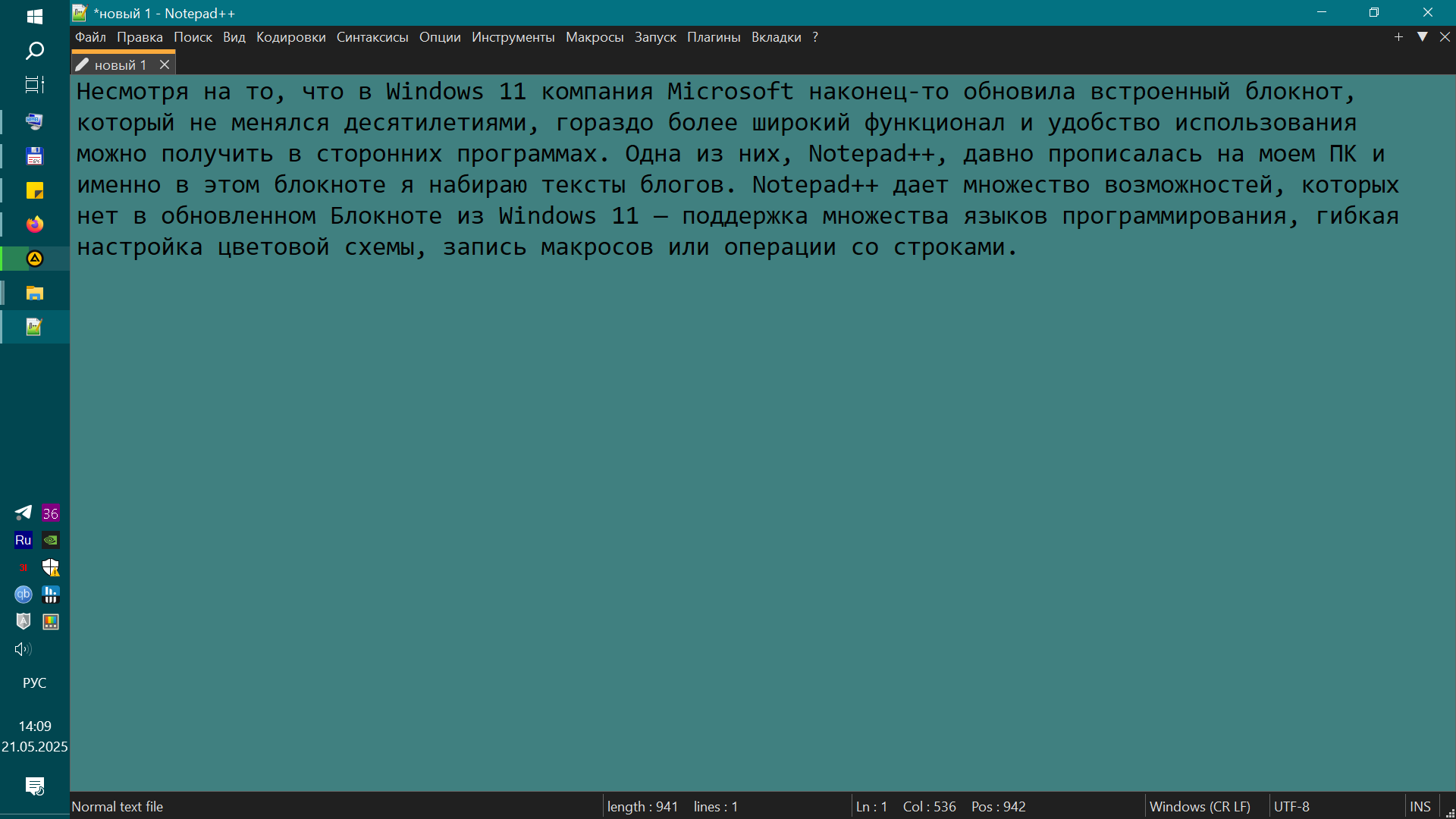Toggle INS insert mode in status bar

1420,807
